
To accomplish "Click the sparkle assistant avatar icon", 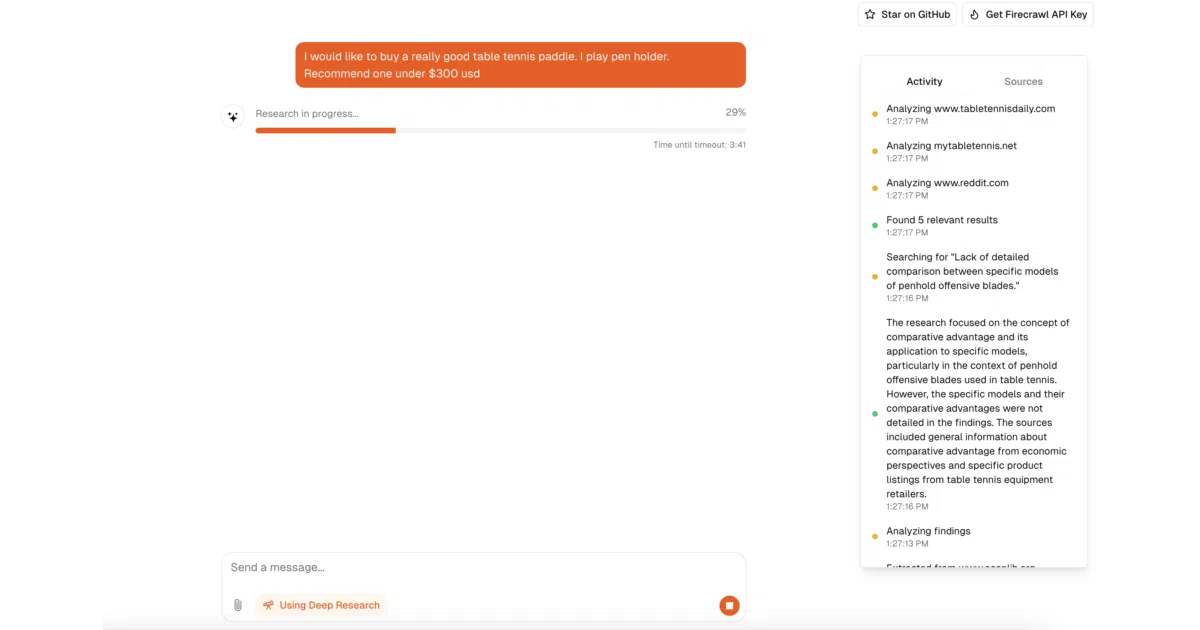I will pyautogui.click(x=233, y=117).
